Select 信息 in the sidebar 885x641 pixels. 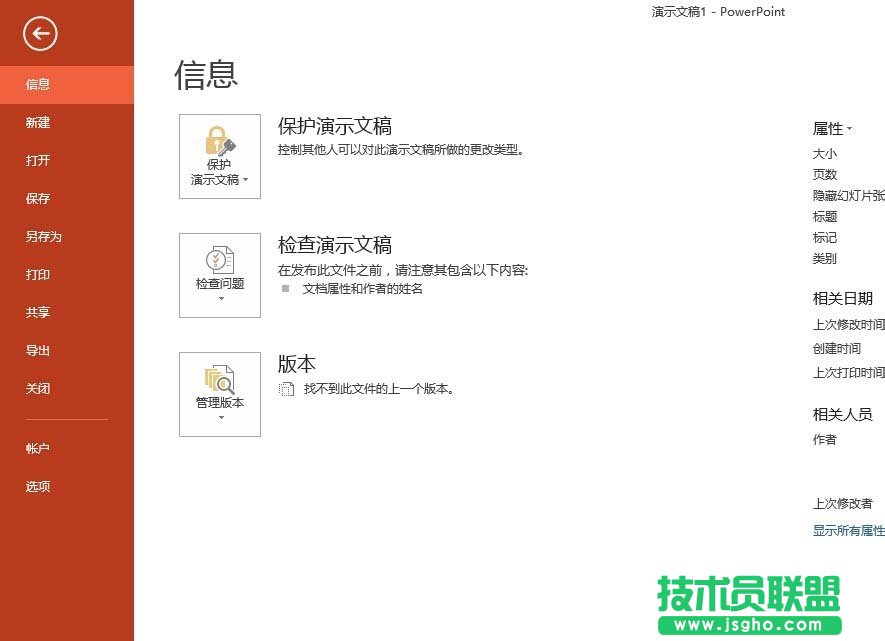coord(67,85)
